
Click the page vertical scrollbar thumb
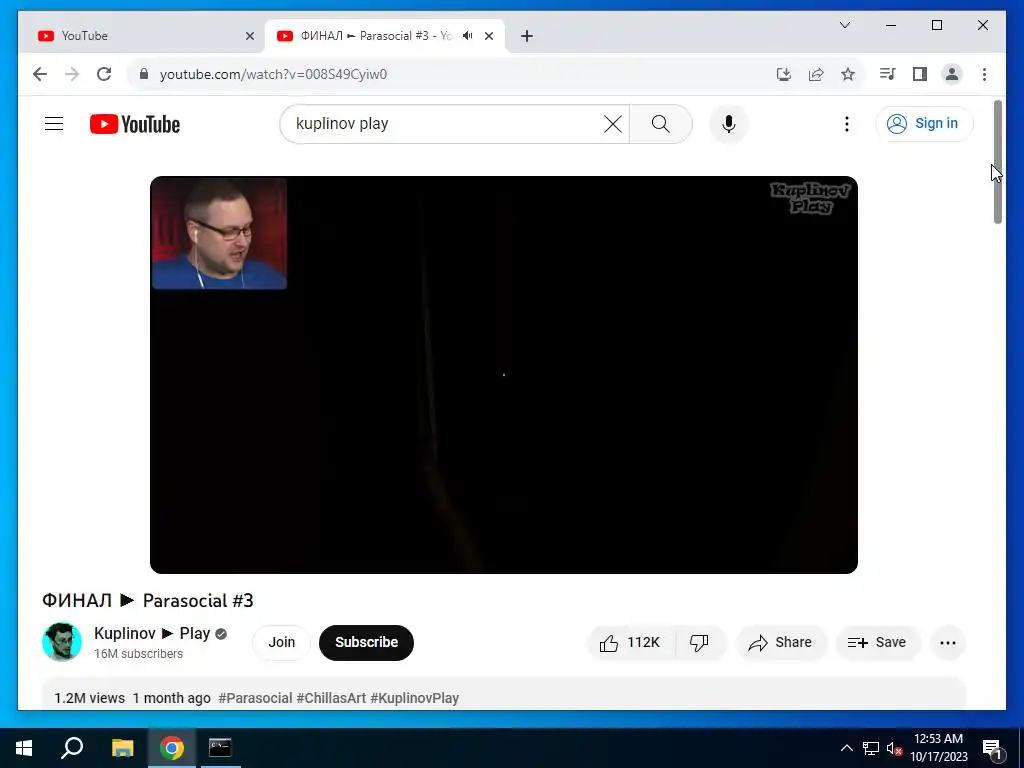coord(998,162)
